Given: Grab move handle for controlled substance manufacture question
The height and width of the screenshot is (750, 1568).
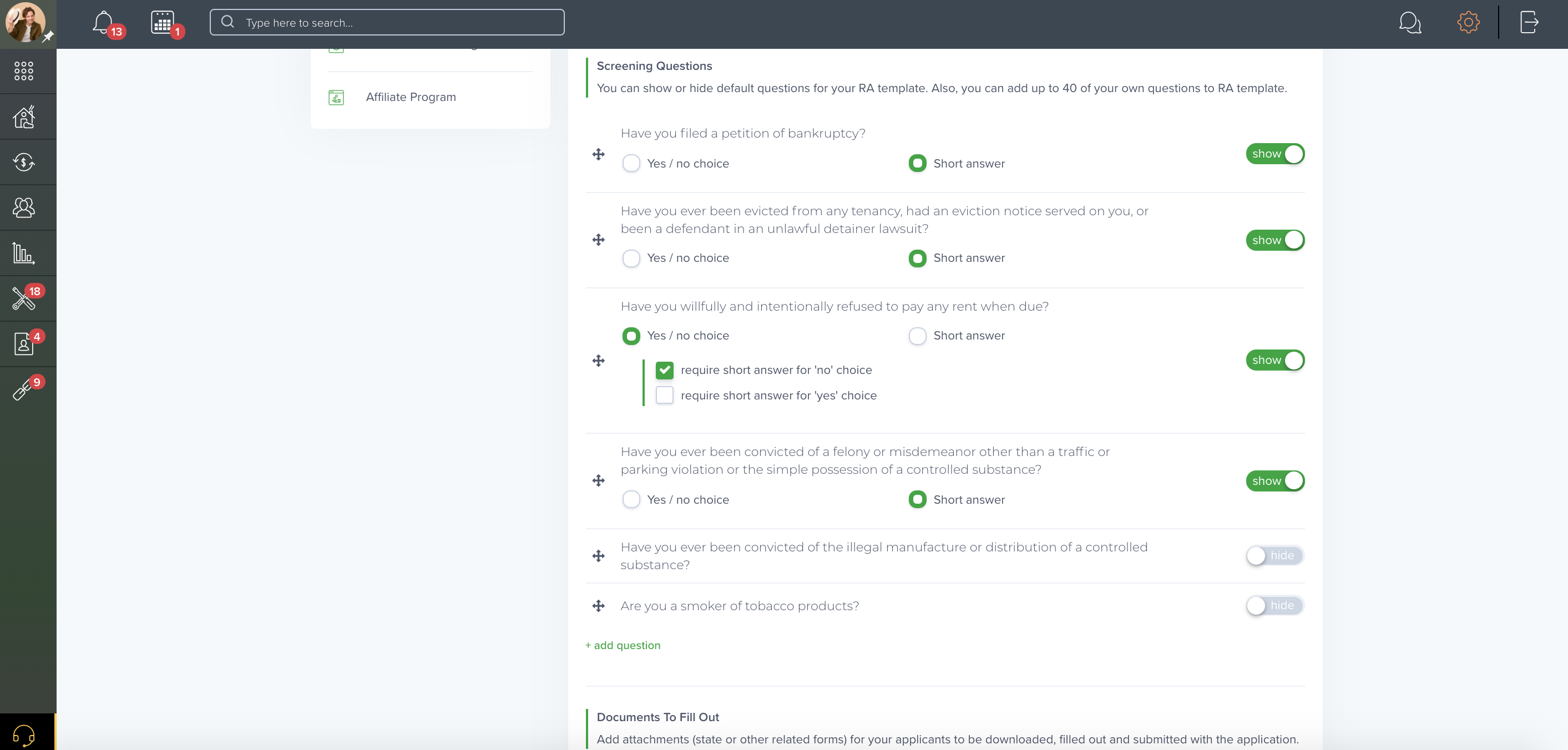Looking at the screenshot, I should [x=598, y=556].
